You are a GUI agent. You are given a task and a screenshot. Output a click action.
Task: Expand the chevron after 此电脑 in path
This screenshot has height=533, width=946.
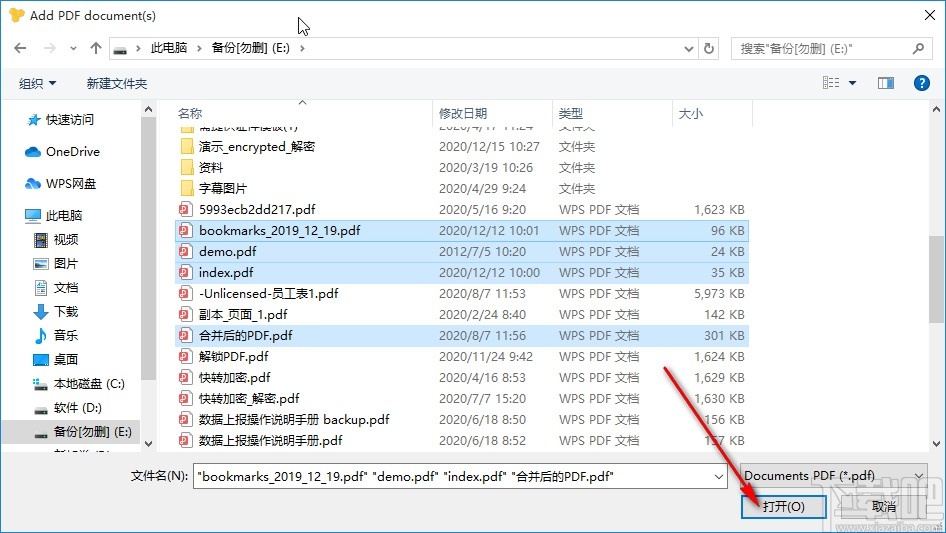[198, 48]
